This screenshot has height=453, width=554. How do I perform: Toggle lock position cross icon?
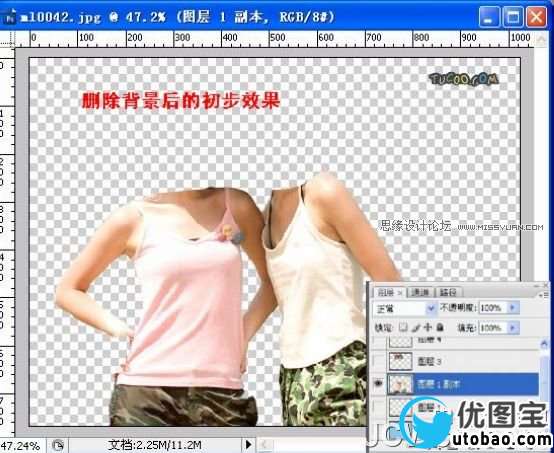point(428,328)
